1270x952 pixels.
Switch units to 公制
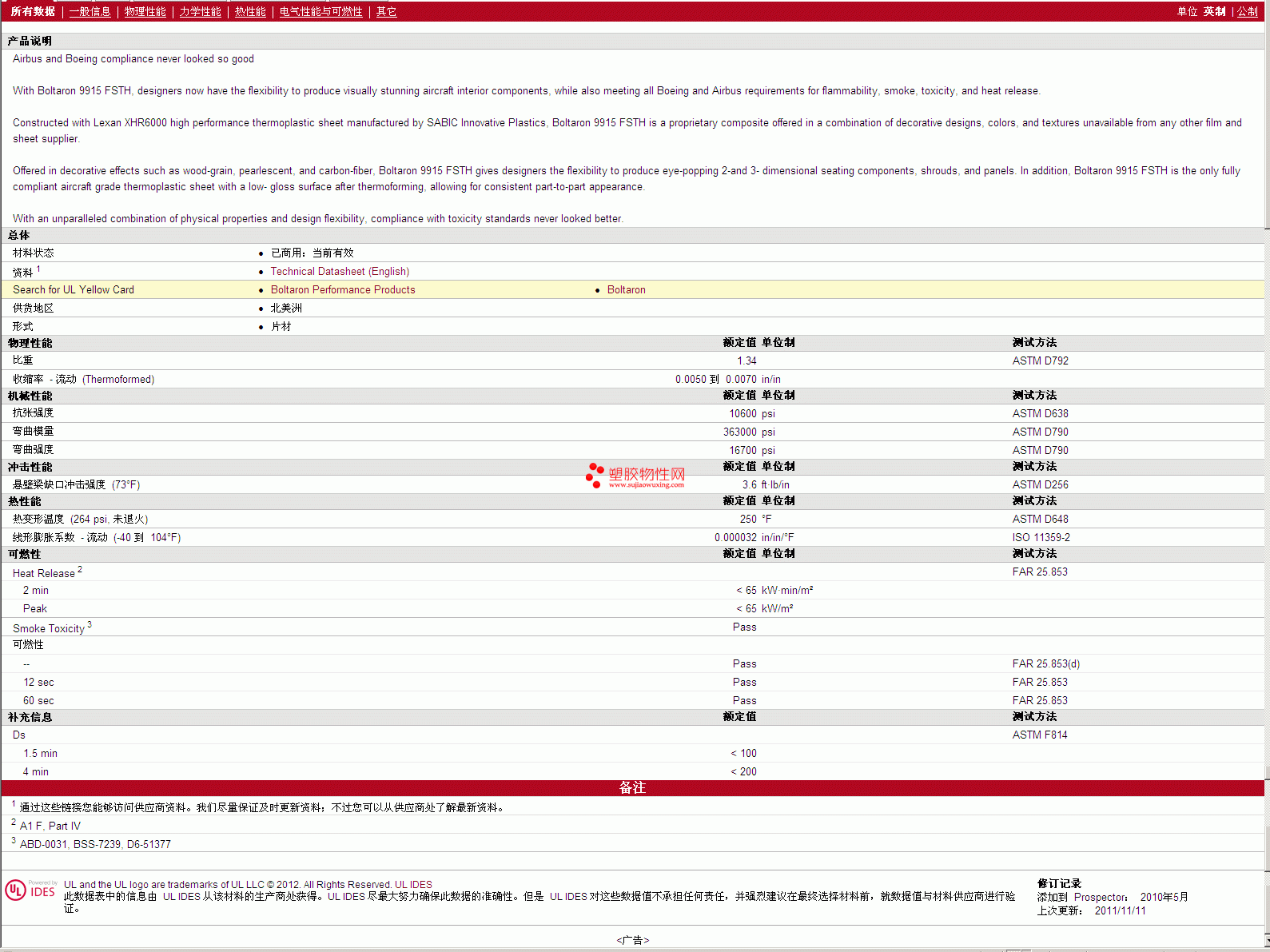coord(1247,12)
